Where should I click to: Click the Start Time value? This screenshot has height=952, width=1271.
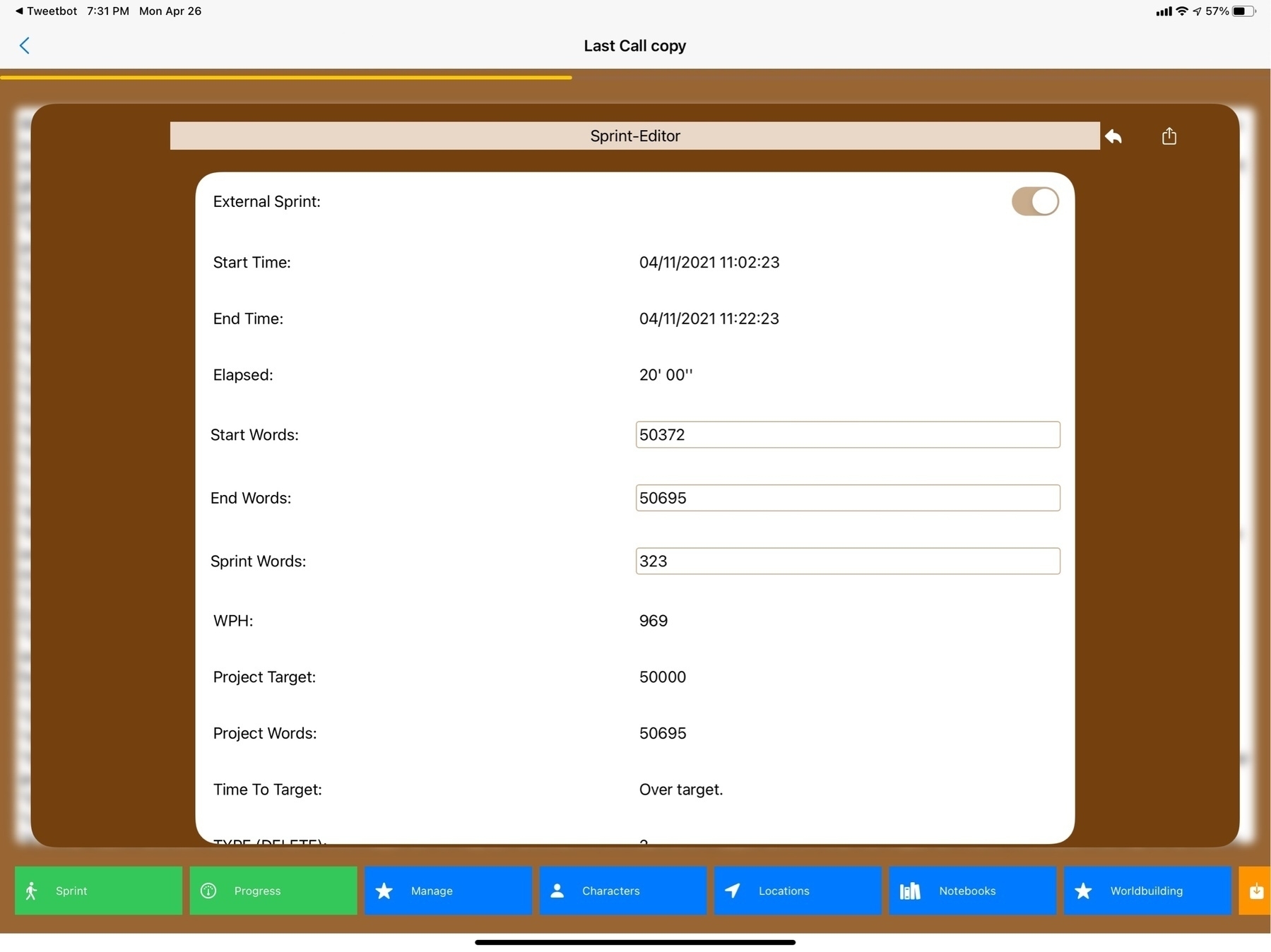709,262
